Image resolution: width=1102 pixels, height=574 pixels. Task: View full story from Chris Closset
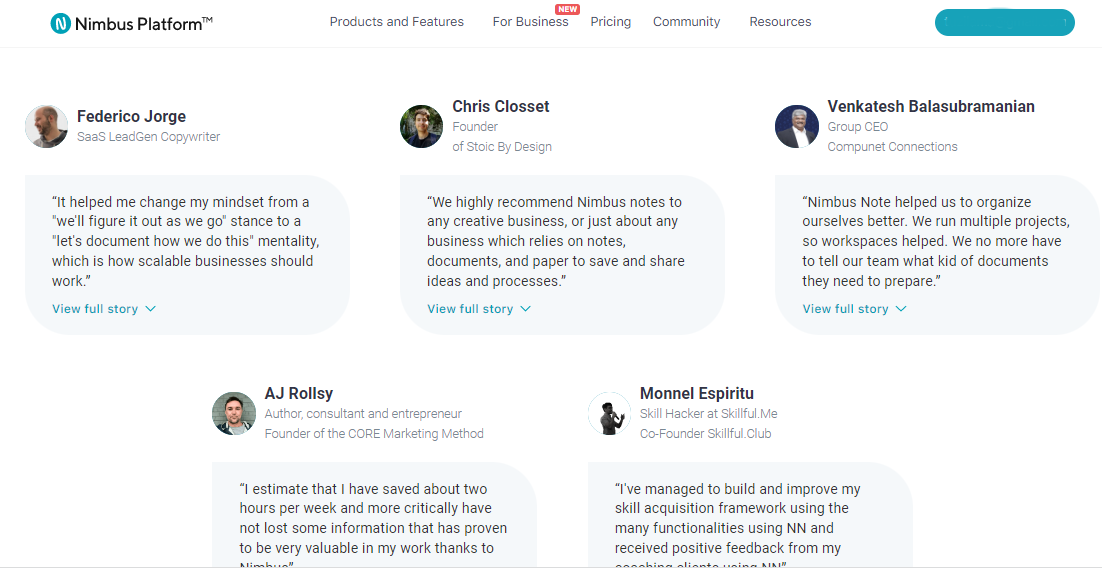tap(470, 308)
